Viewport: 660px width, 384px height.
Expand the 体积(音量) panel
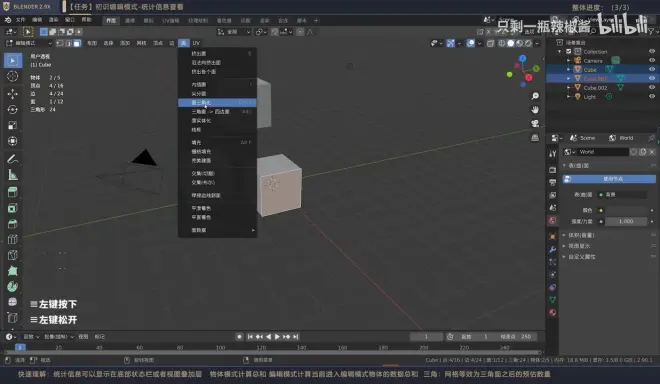click(581, 235)
